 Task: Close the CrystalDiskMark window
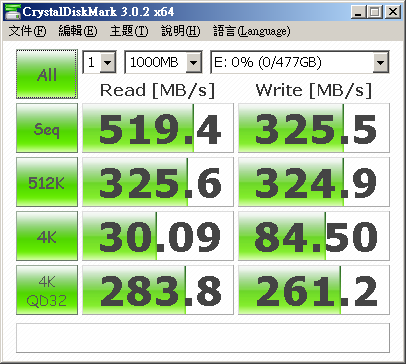click(393, 12)
